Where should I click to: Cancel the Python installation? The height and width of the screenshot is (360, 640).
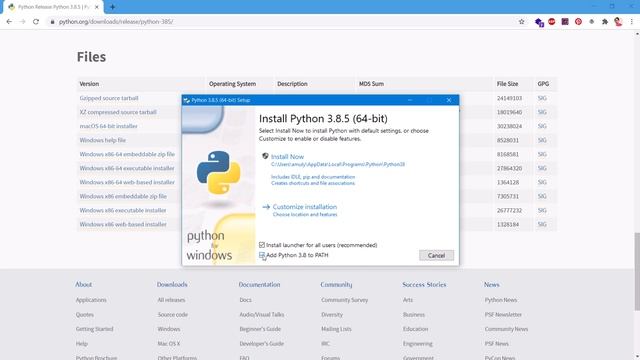pyautogui.click(x=436, y=256)
